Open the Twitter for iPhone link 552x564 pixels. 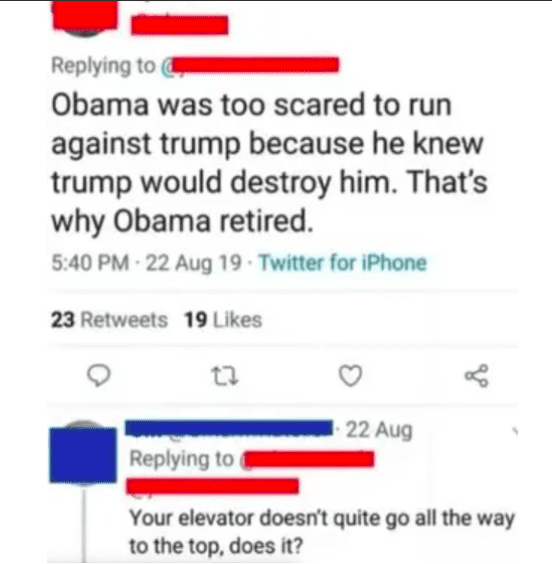coord(343,263)
